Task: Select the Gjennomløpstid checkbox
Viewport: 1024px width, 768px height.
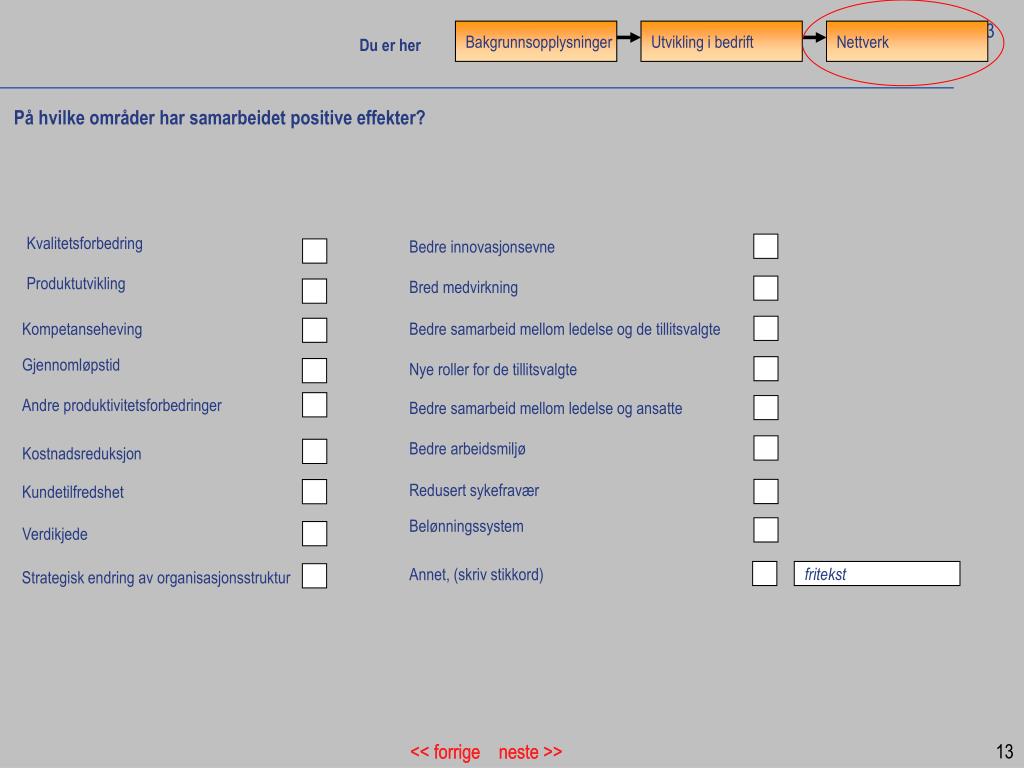Action: click(x=314, y=370)
